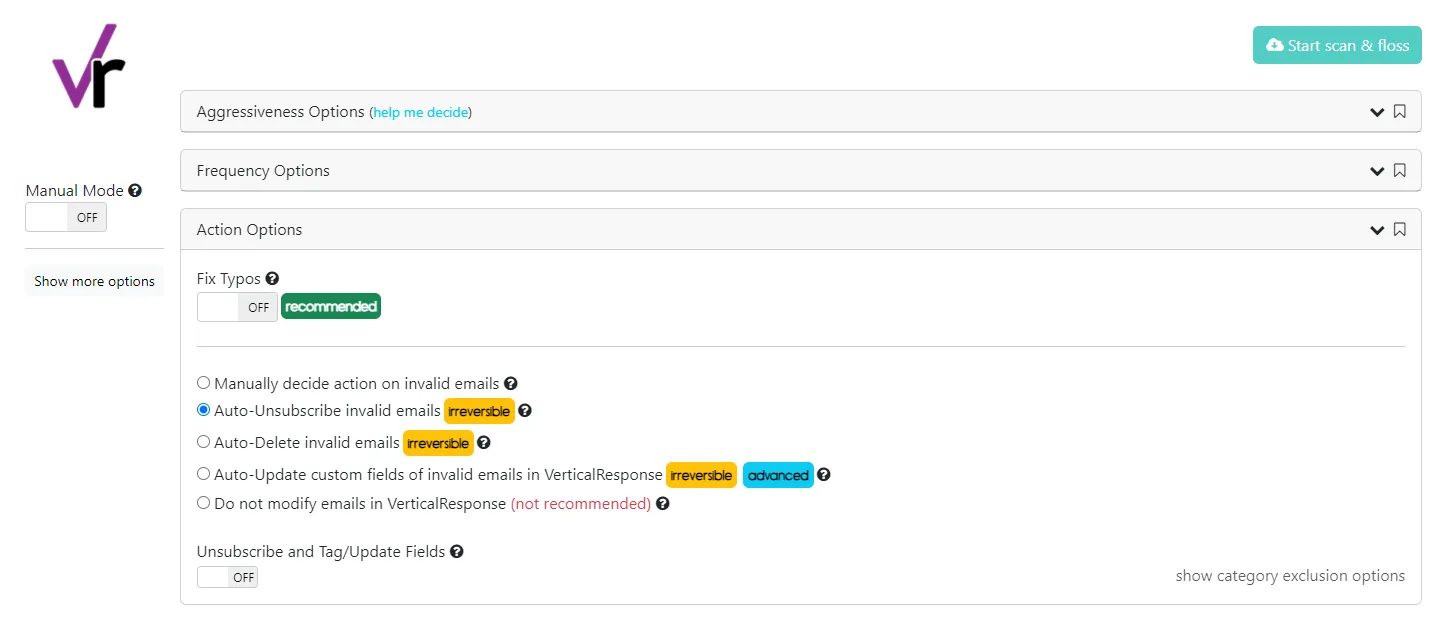Toggle the Manual Mode switch
The width and height of the screenshot is (1438, 624).
66,217
